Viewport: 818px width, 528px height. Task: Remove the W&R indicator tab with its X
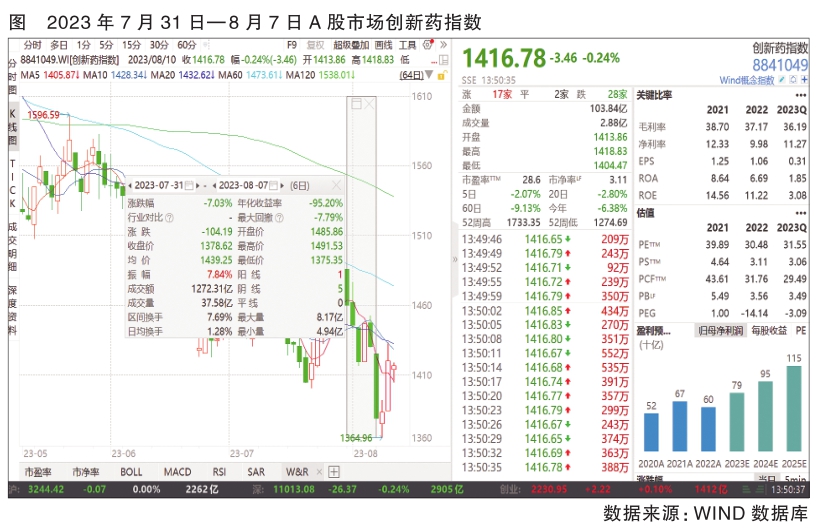coord(319,472)
